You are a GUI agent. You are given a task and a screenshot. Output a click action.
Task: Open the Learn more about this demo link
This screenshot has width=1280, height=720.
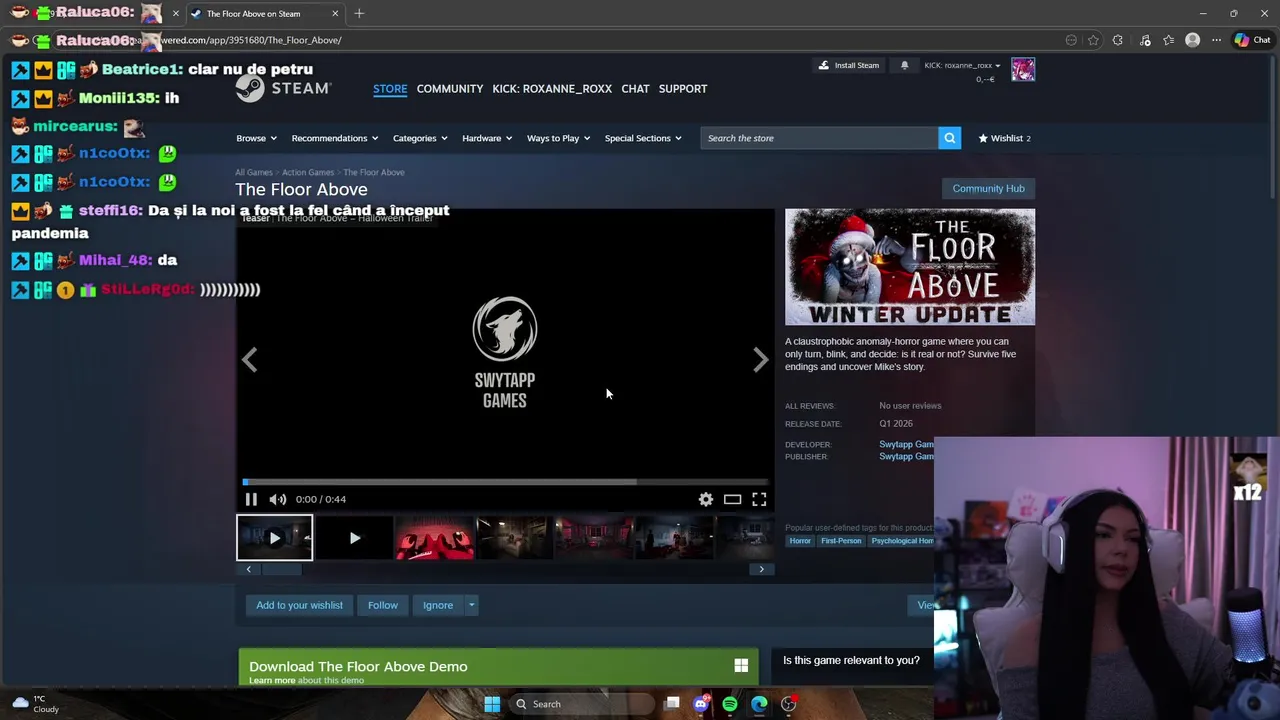272,681
